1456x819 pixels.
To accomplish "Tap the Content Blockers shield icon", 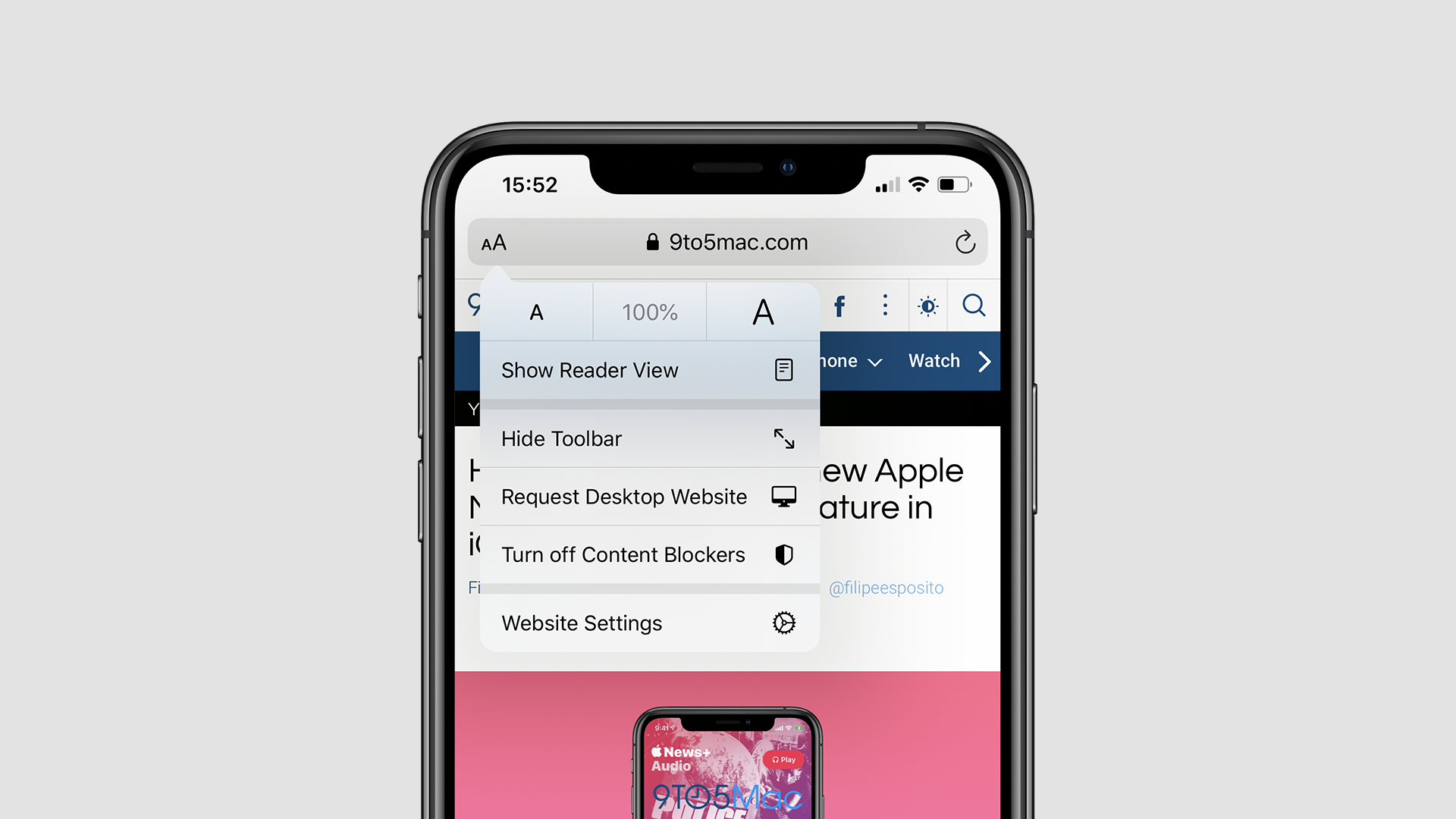I will (x=784, y=555).
